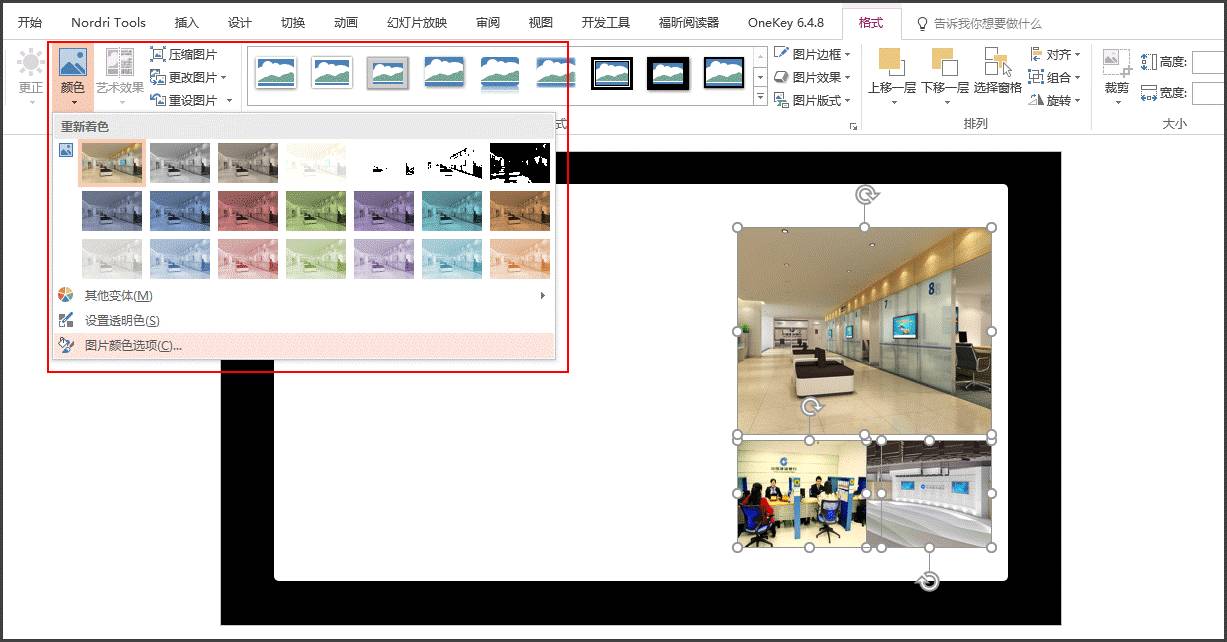
Task: Click the 重设图片 reset picture button
Action: coord(183,100)
